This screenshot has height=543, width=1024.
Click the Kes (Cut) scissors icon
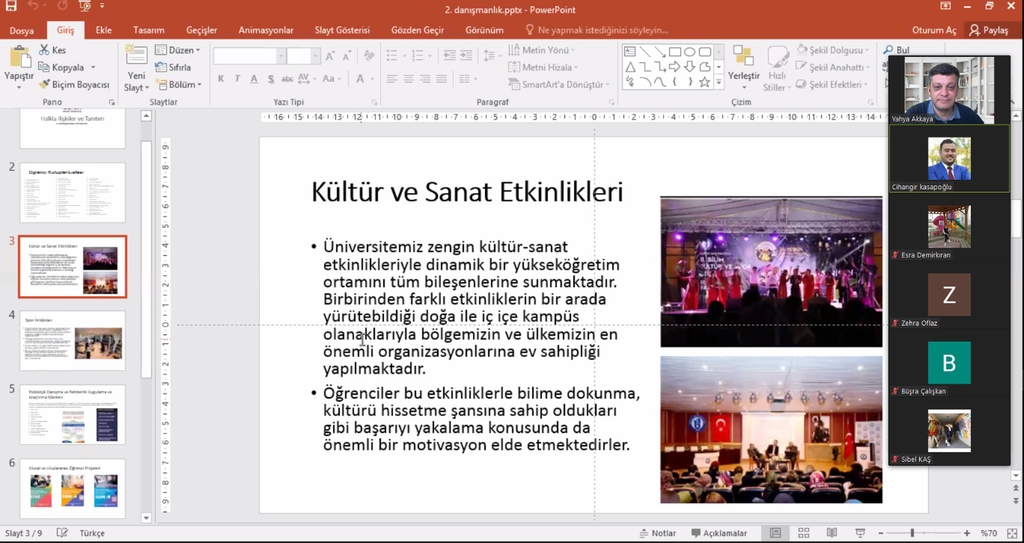point(45,50)
